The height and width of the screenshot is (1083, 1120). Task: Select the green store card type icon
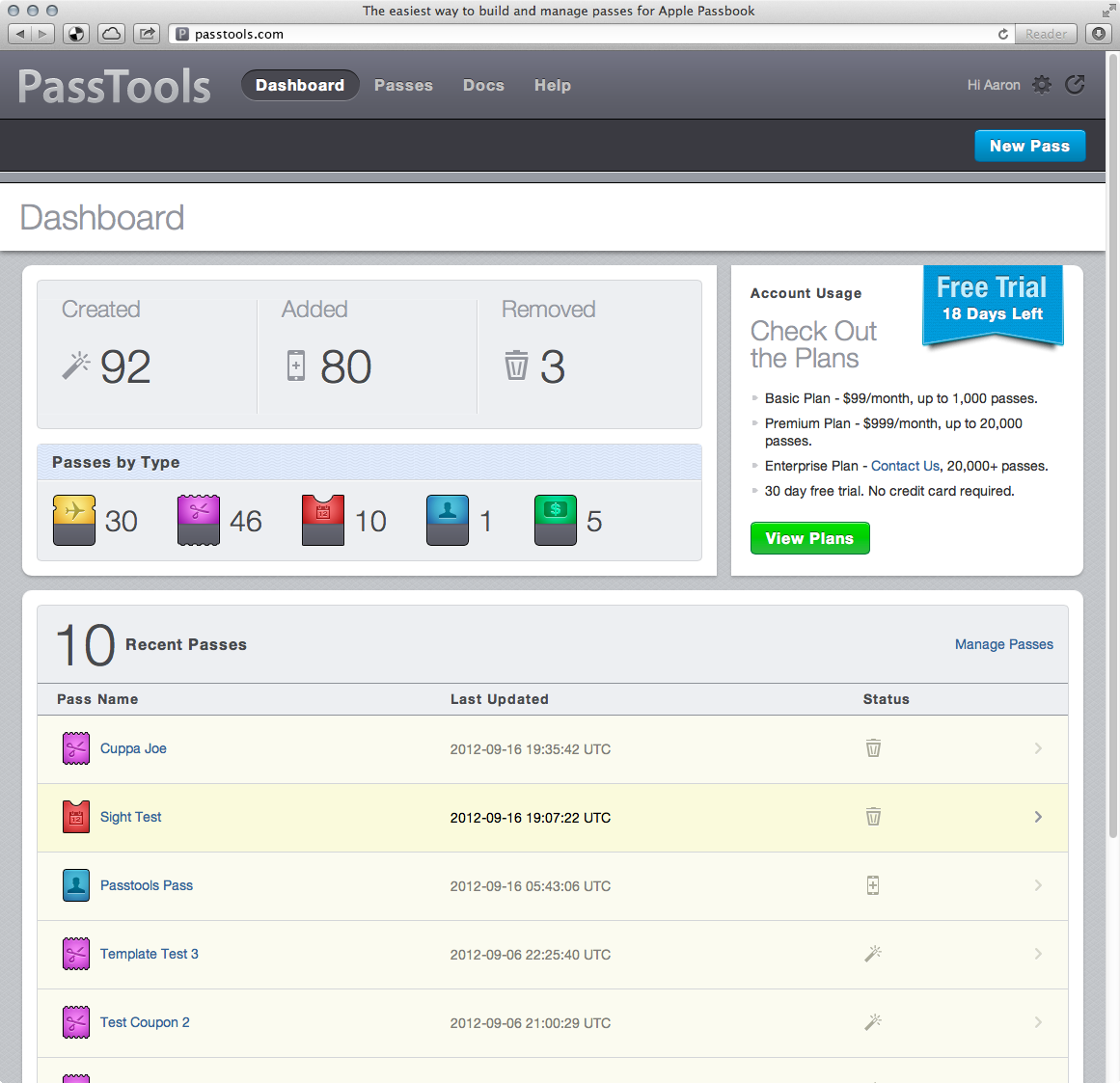556,520
